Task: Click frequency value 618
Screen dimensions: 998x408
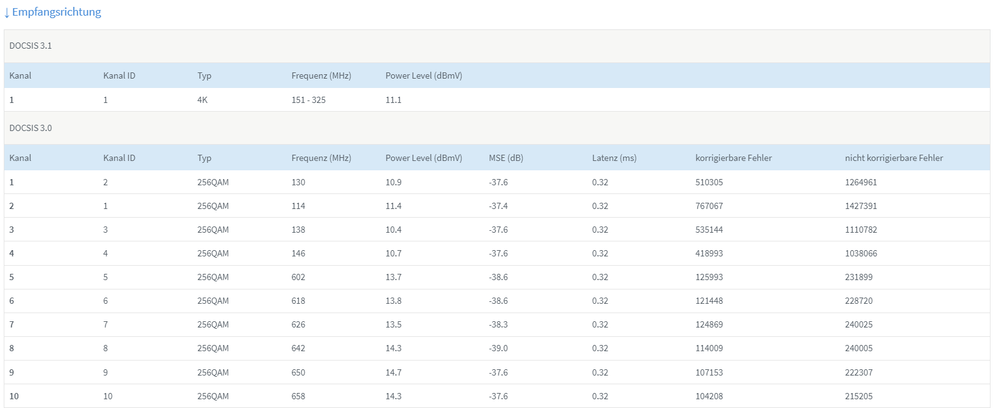Action: (x=298, y=301)
